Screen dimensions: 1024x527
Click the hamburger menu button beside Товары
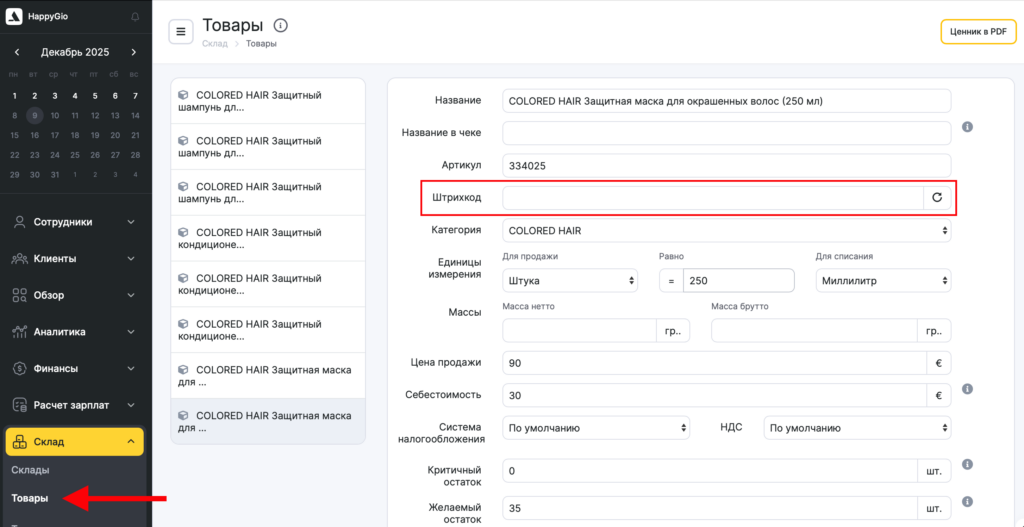click(x=181, y=32)
